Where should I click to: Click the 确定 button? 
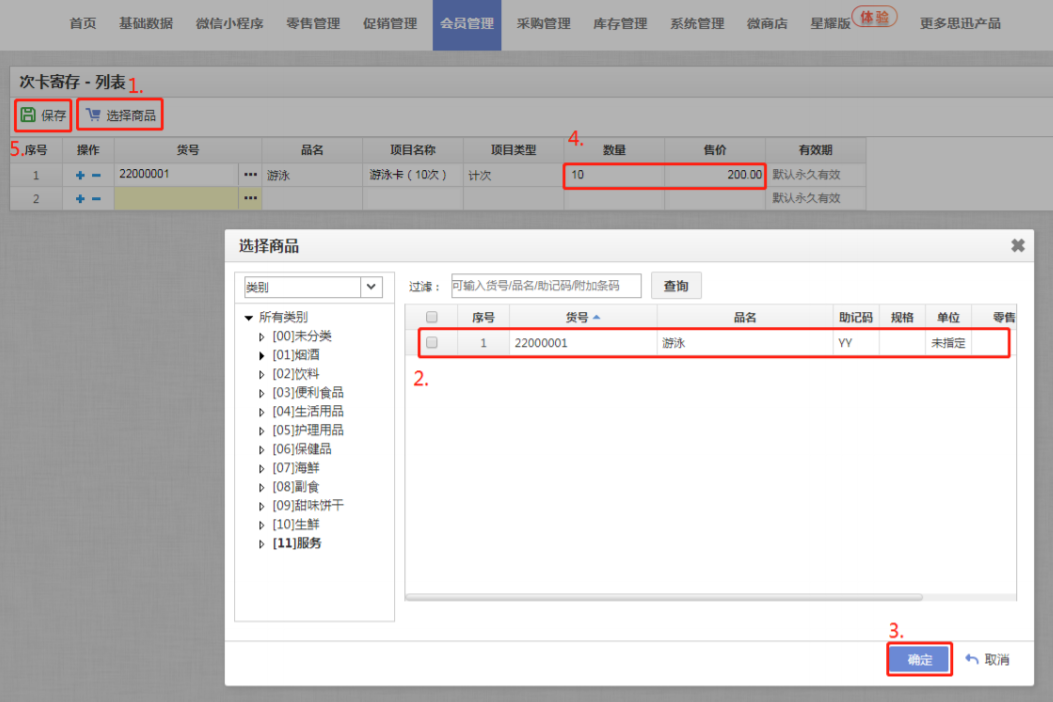point(919,660)
